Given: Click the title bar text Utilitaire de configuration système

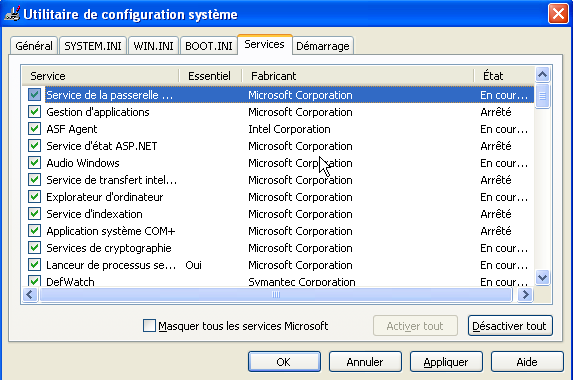Looking at the screenshot, I should tap(130, 14).
